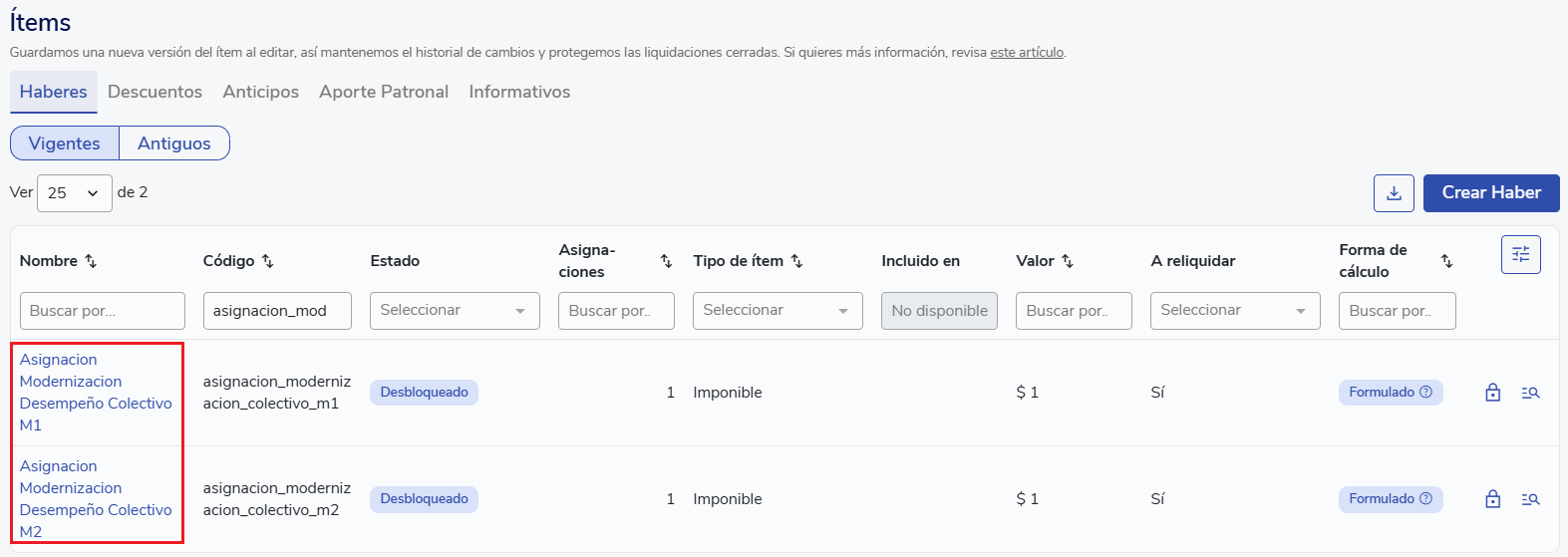Click the lock icon for M2 row
This screenshot has width=1568, height=557.
click(1492, 499)
